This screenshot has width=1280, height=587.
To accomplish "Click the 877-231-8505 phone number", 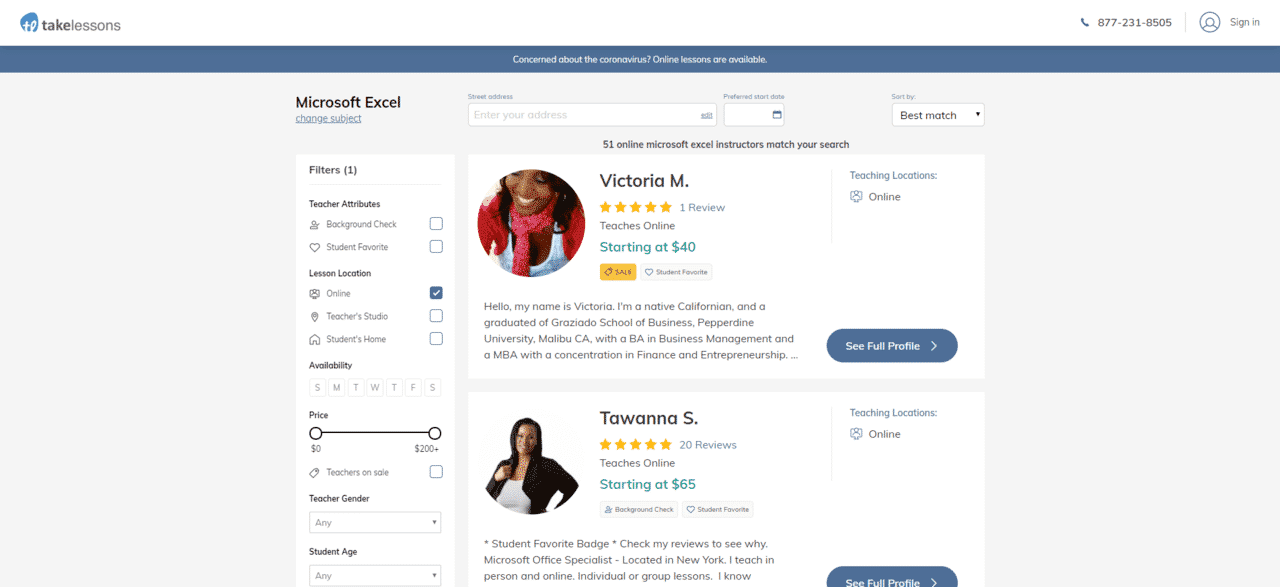I will coord(1134,22).
